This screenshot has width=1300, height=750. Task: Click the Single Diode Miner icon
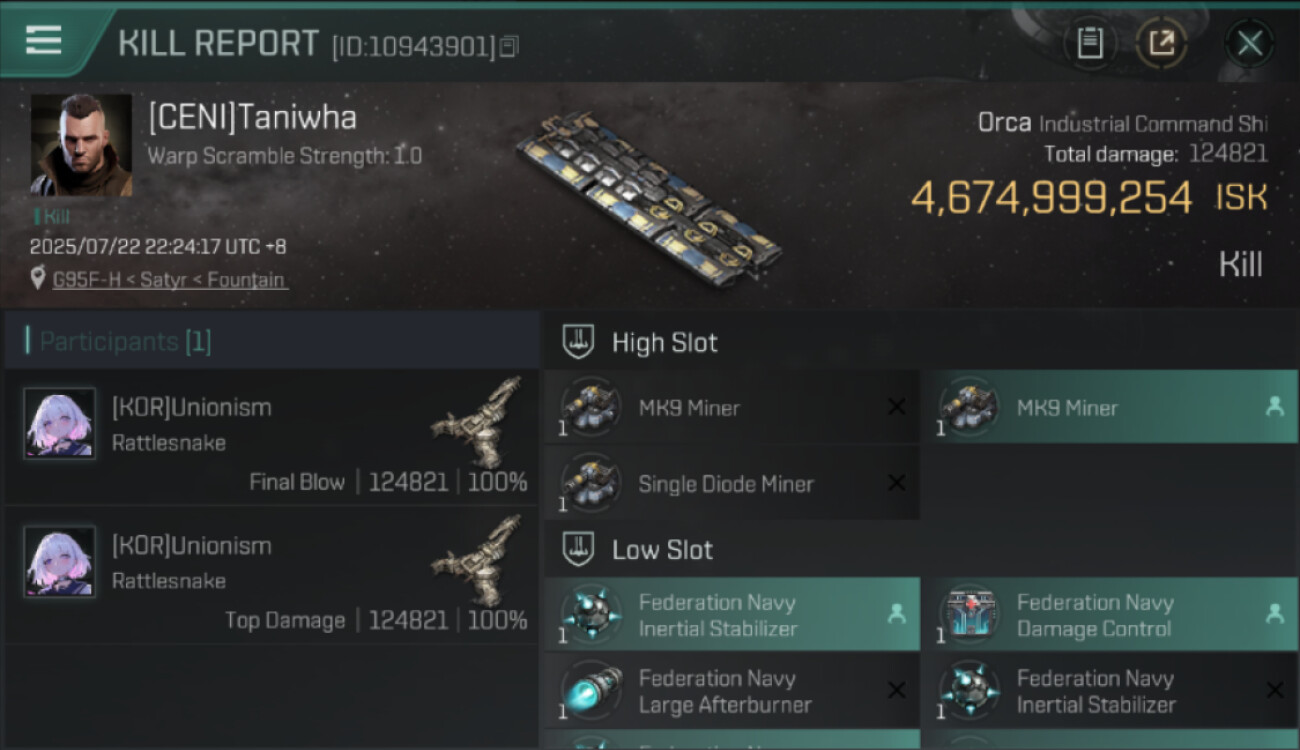point(592,483)
